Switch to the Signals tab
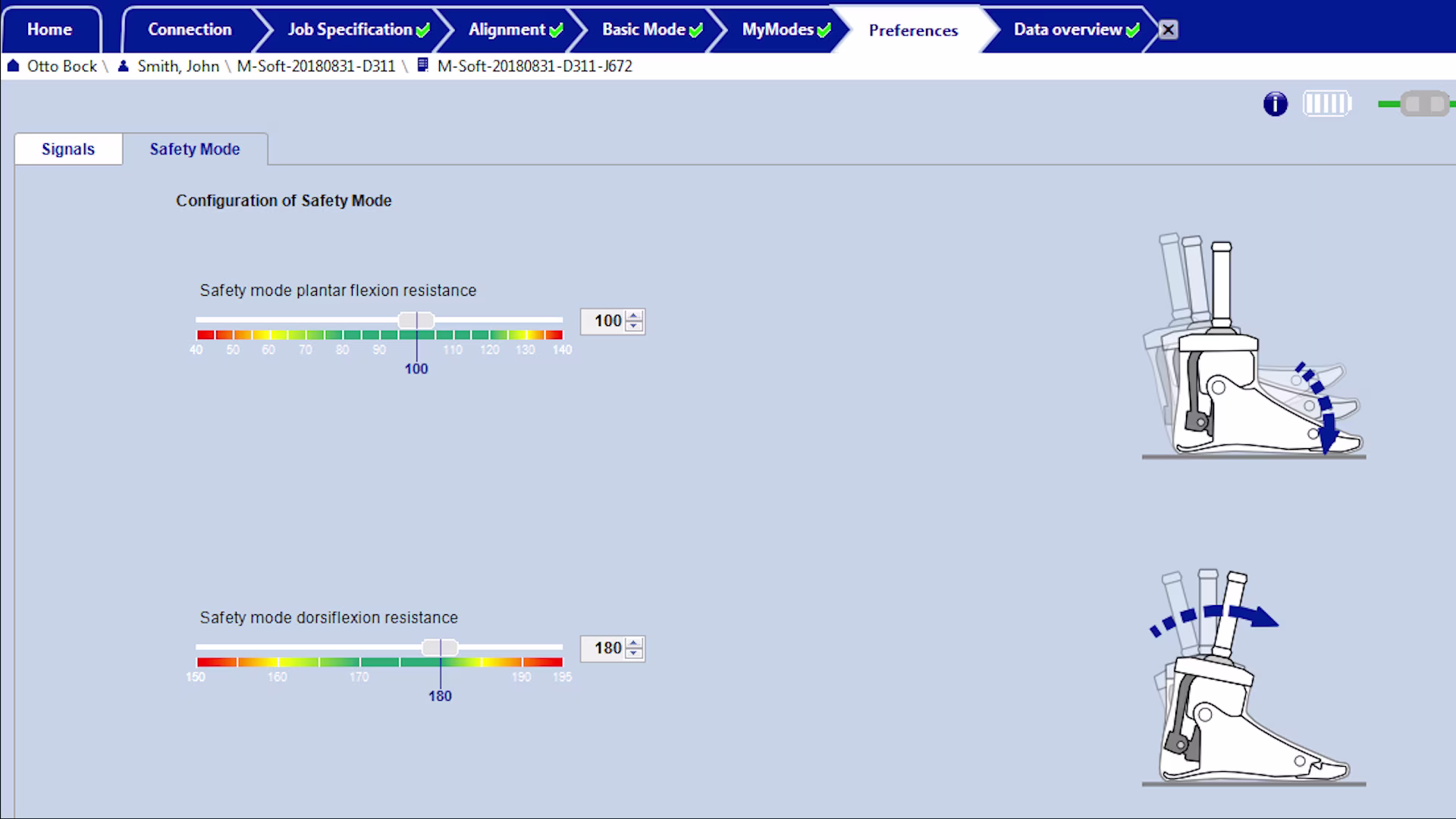 68,149
